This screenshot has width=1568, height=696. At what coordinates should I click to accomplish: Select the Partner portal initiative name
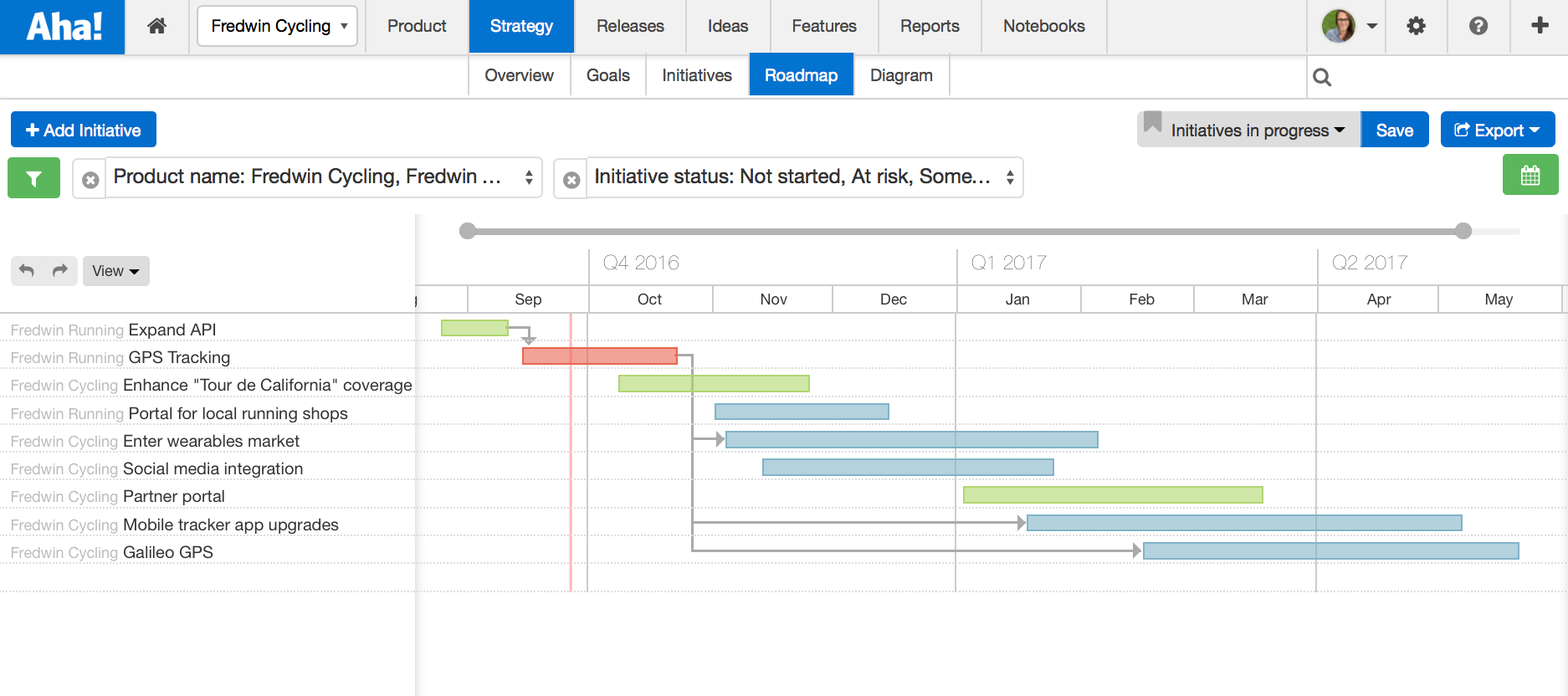click(174, 496)
